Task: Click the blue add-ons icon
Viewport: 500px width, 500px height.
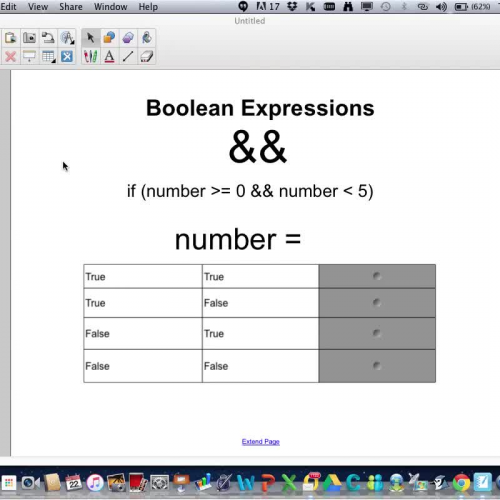Action: (x=67, y=56)
